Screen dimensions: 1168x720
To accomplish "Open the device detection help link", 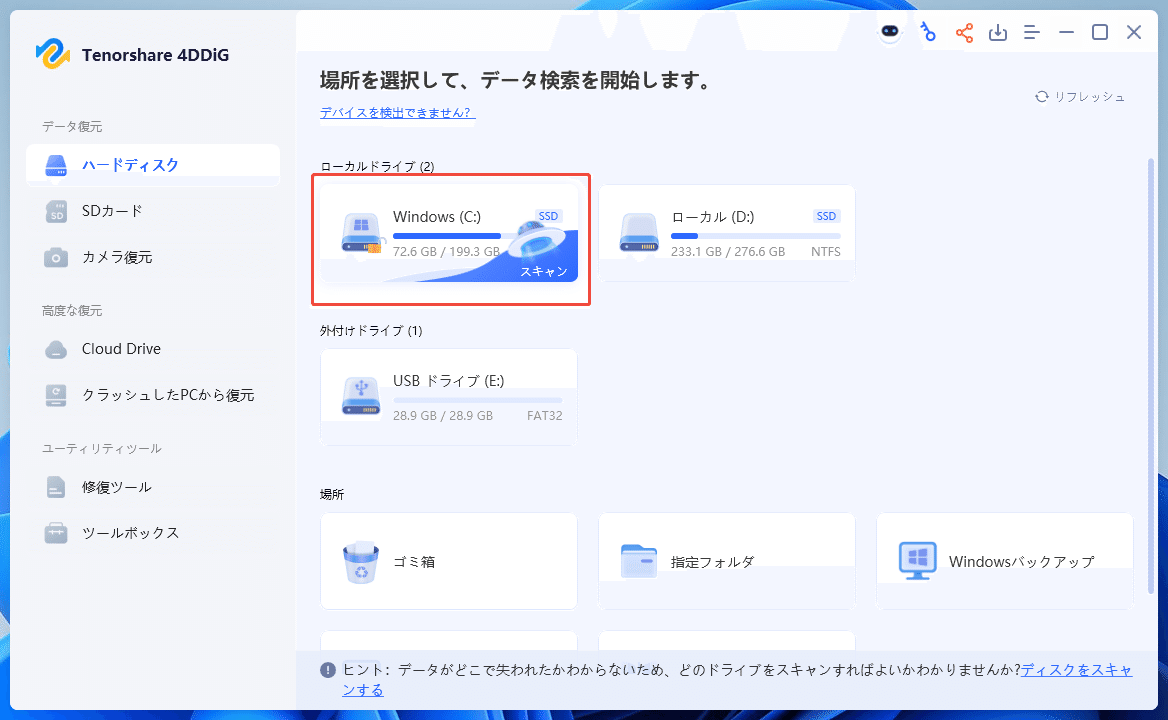I will pyautogui.click(x=396, y=114).
